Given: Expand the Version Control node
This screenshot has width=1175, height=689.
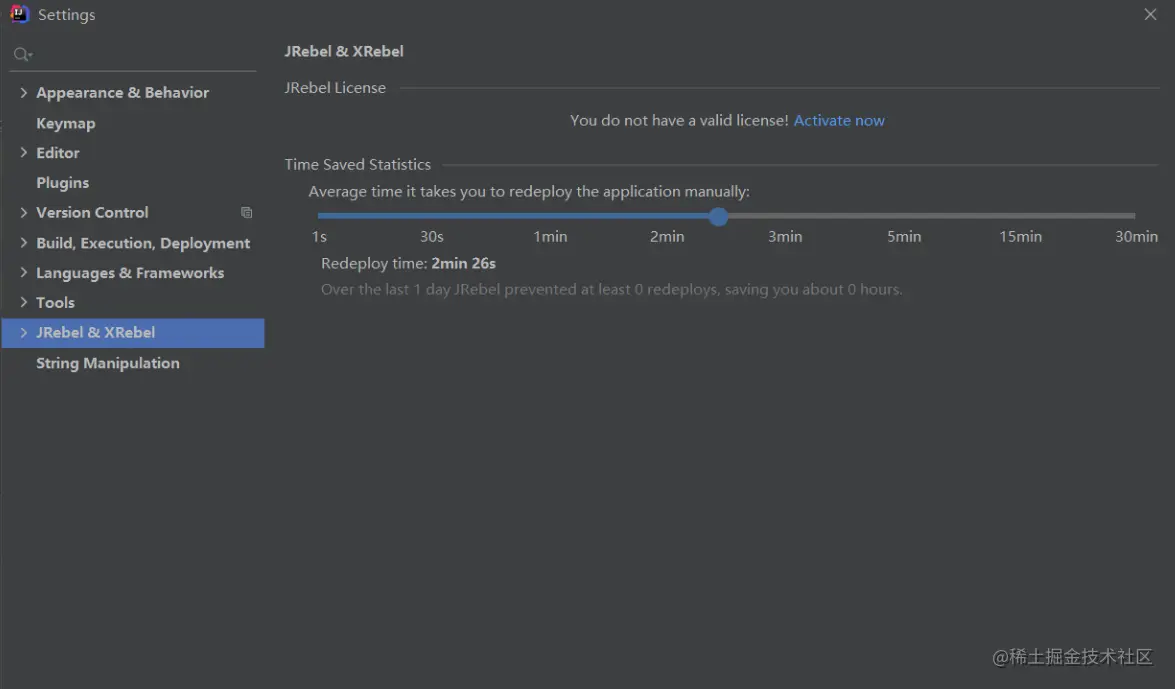Looking at the screenshot, I should pyautogui.click(x=23, y=212).
